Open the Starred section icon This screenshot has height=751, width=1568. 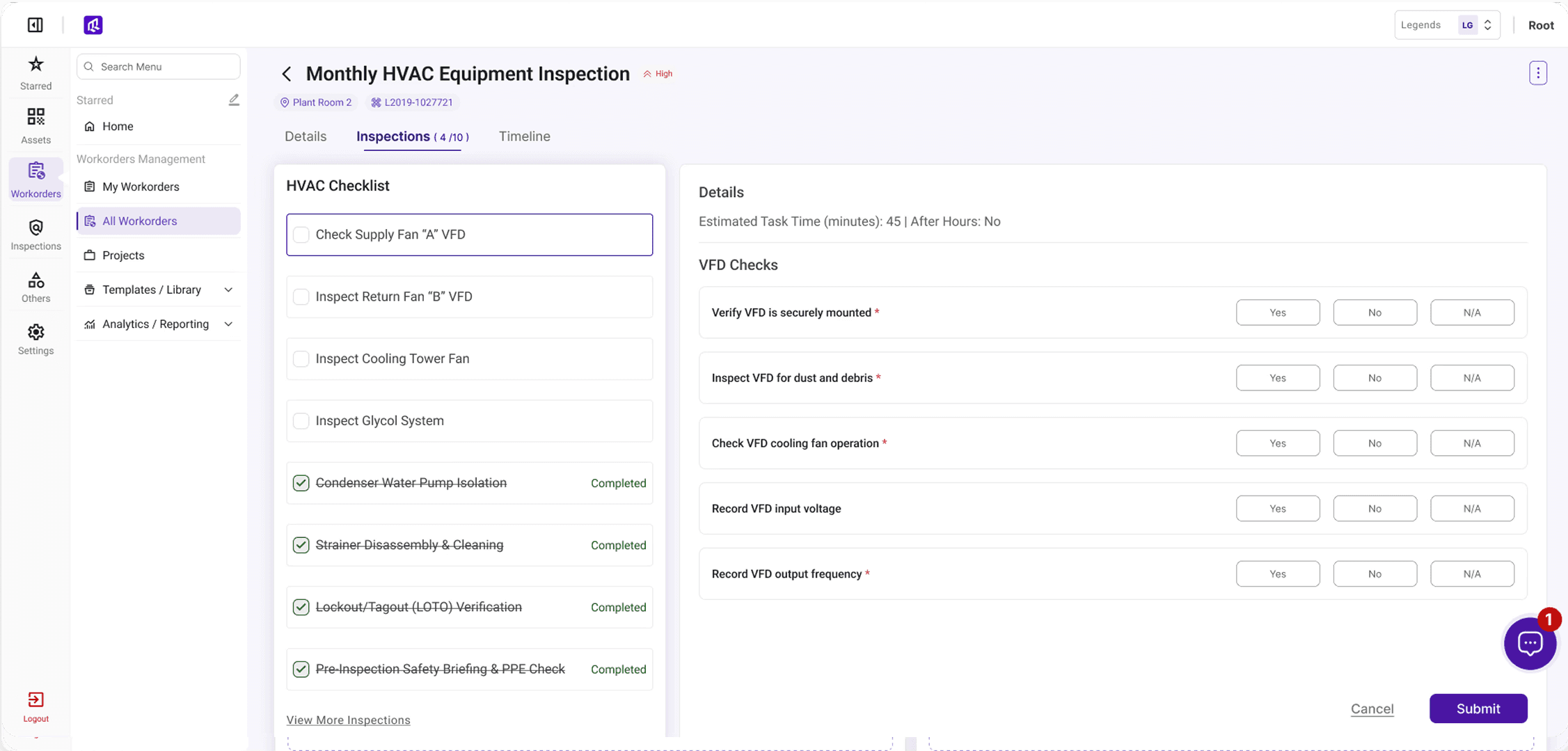pyautogui.click(x=35, y=73)
